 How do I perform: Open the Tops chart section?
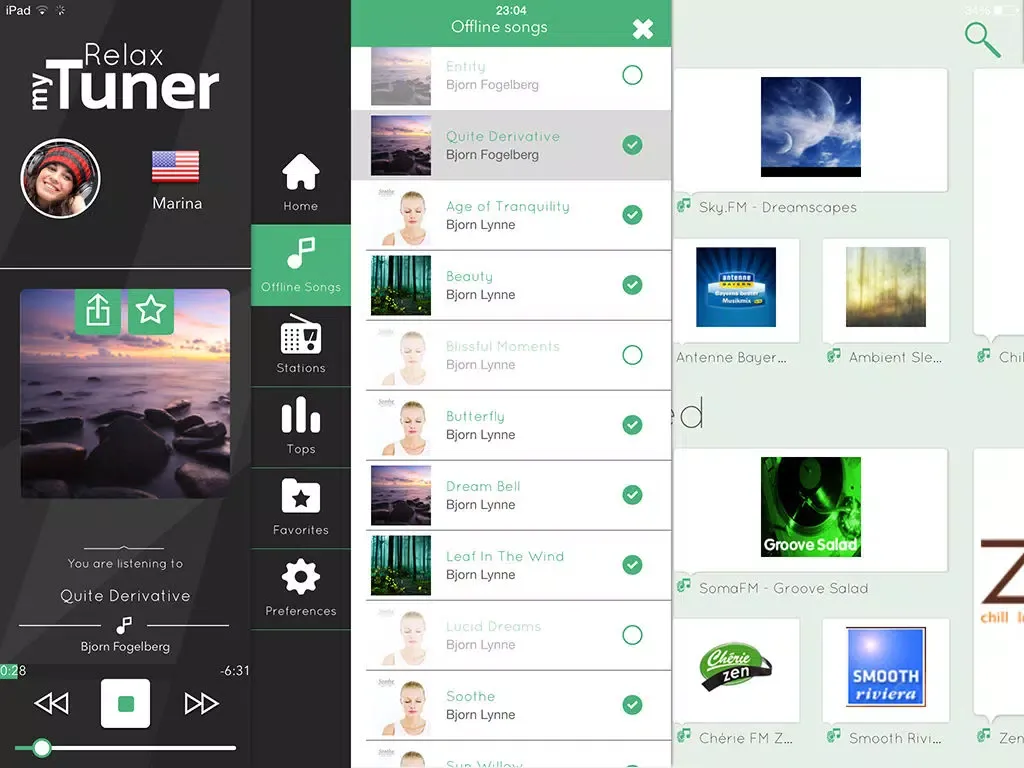point(300,427)
